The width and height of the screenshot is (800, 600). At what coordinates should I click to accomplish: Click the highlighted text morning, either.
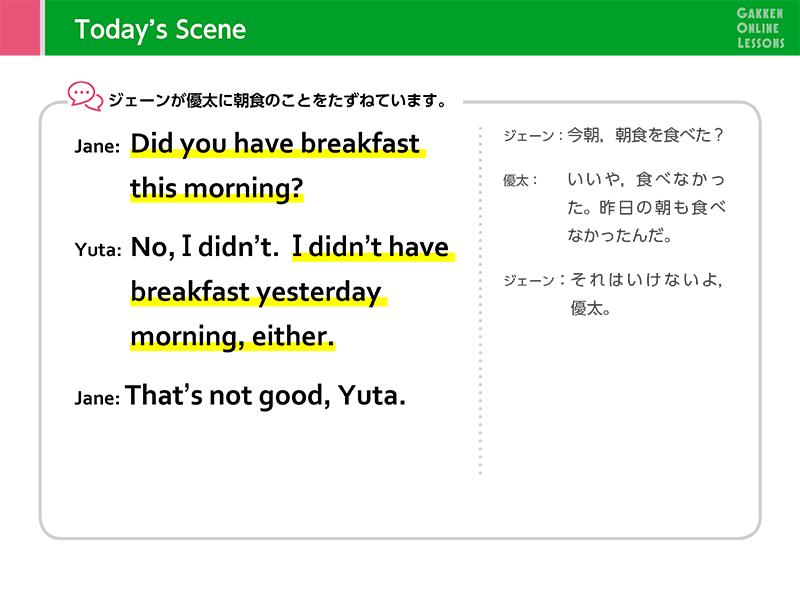click(x=233, y=337)
